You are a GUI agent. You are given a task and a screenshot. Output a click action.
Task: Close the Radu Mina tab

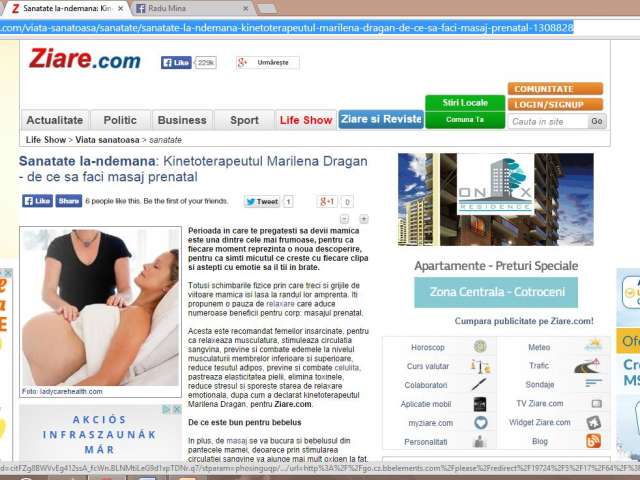(245, 8)
